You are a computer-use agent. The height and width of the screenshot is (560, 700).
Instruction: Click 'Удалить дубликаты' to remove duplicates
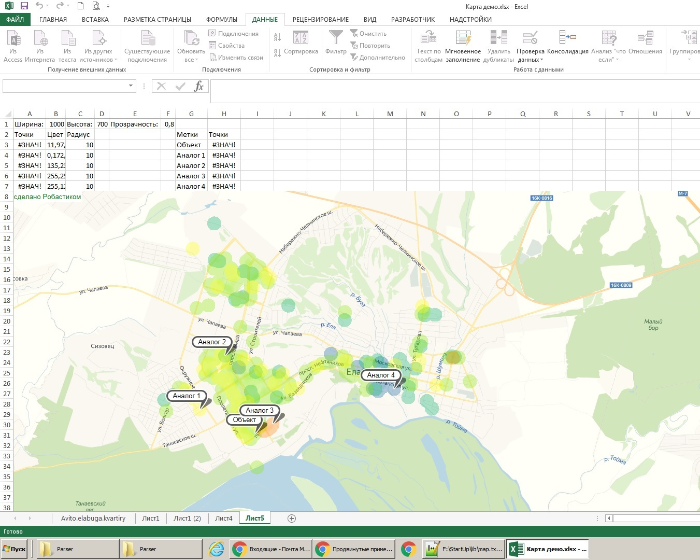coord(498,46)
